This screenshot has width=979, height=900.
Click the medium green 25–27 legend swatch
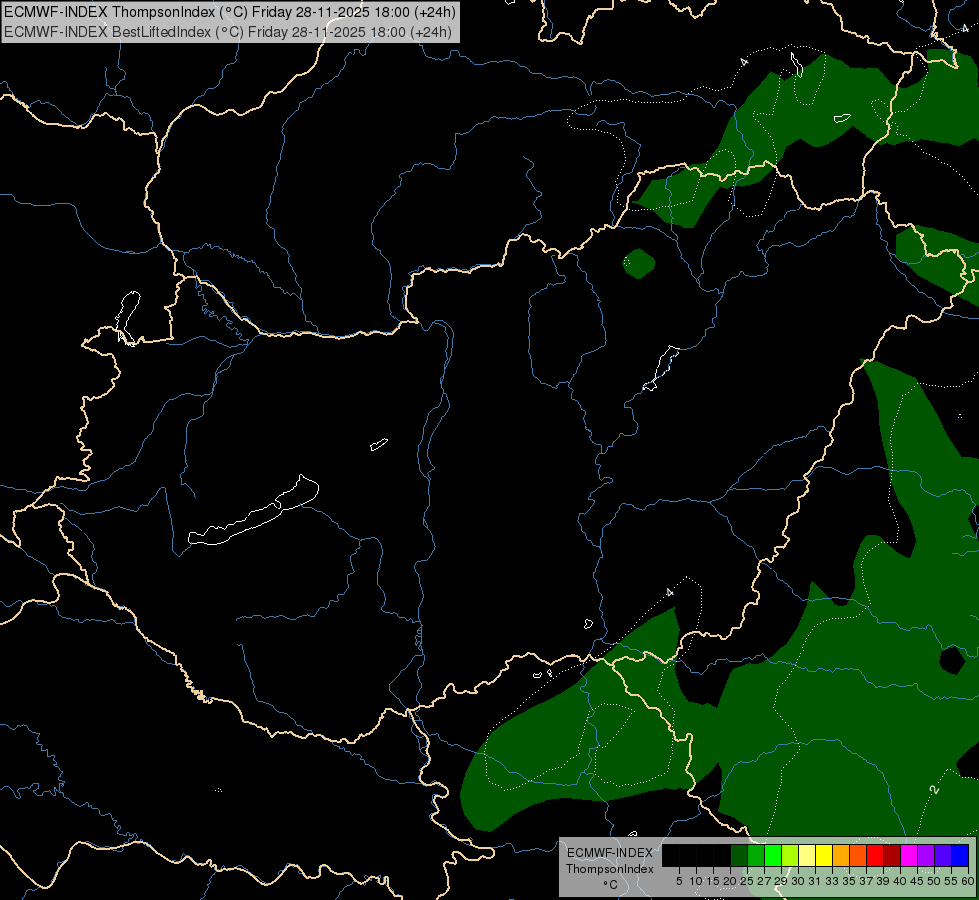coord(756,855)
